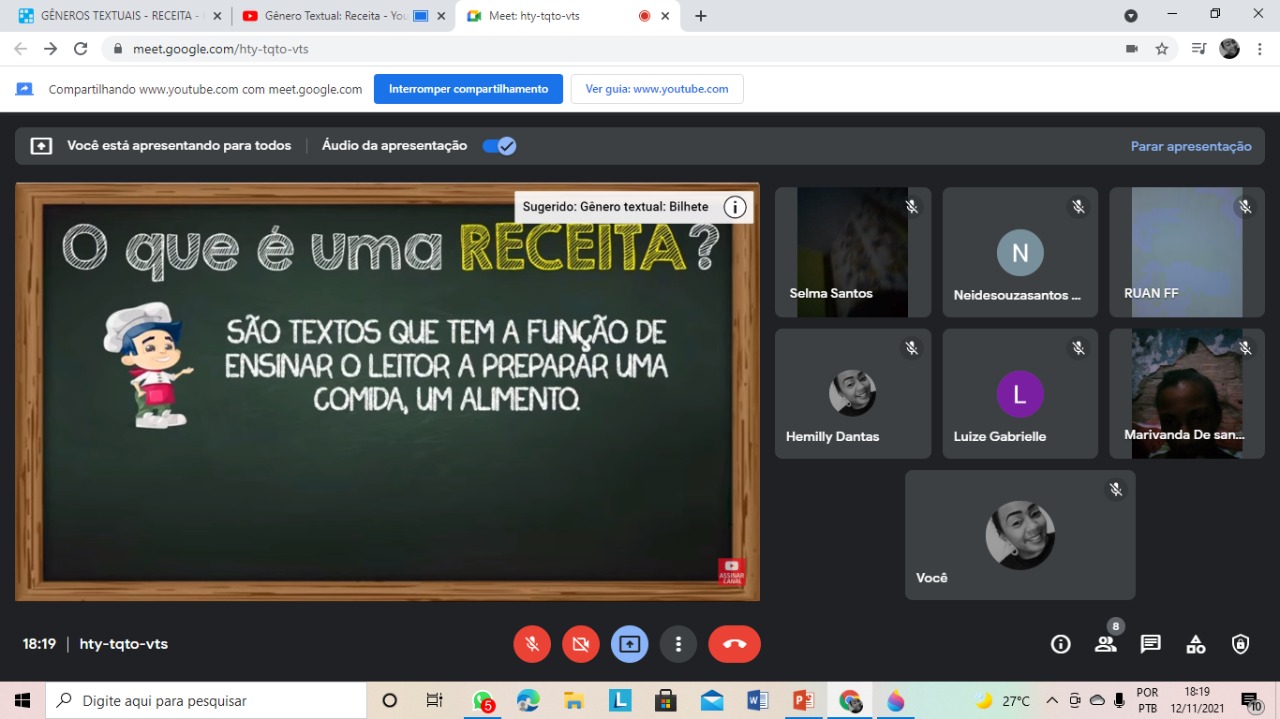
Task: Open Microsoft Store from taskbar
Action: 665,700
